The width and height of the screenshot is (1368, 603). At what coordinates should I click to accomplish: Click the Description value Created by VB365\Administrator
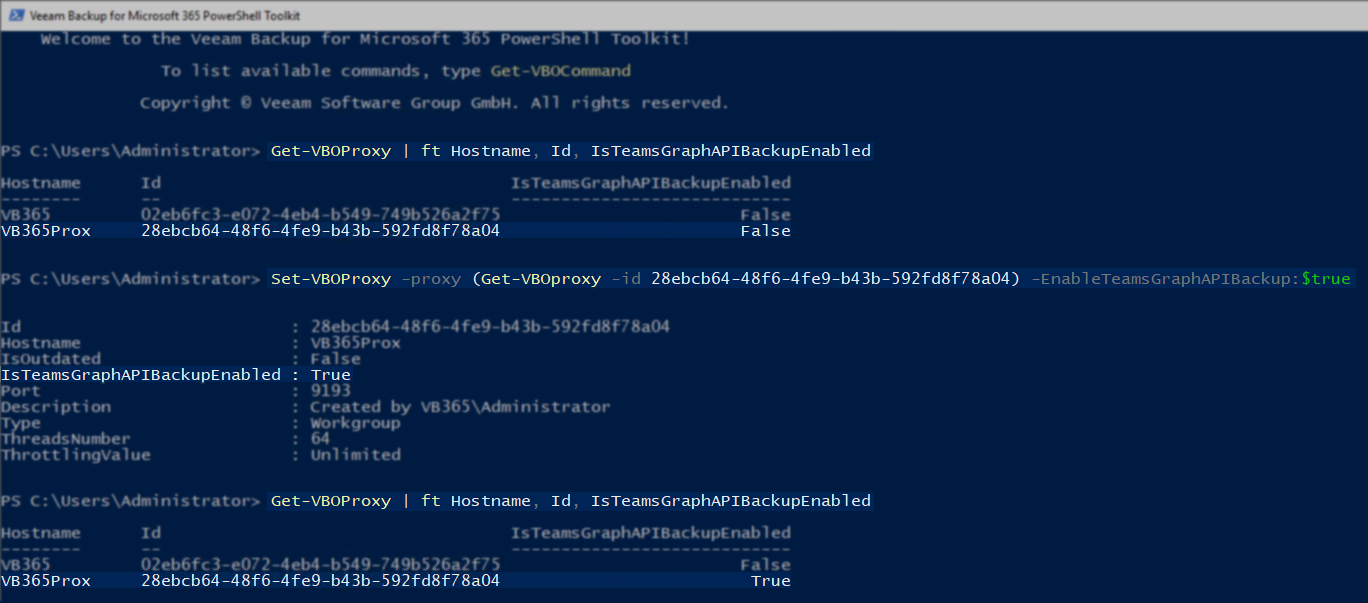pyautogui.click(x=461, y=407)
